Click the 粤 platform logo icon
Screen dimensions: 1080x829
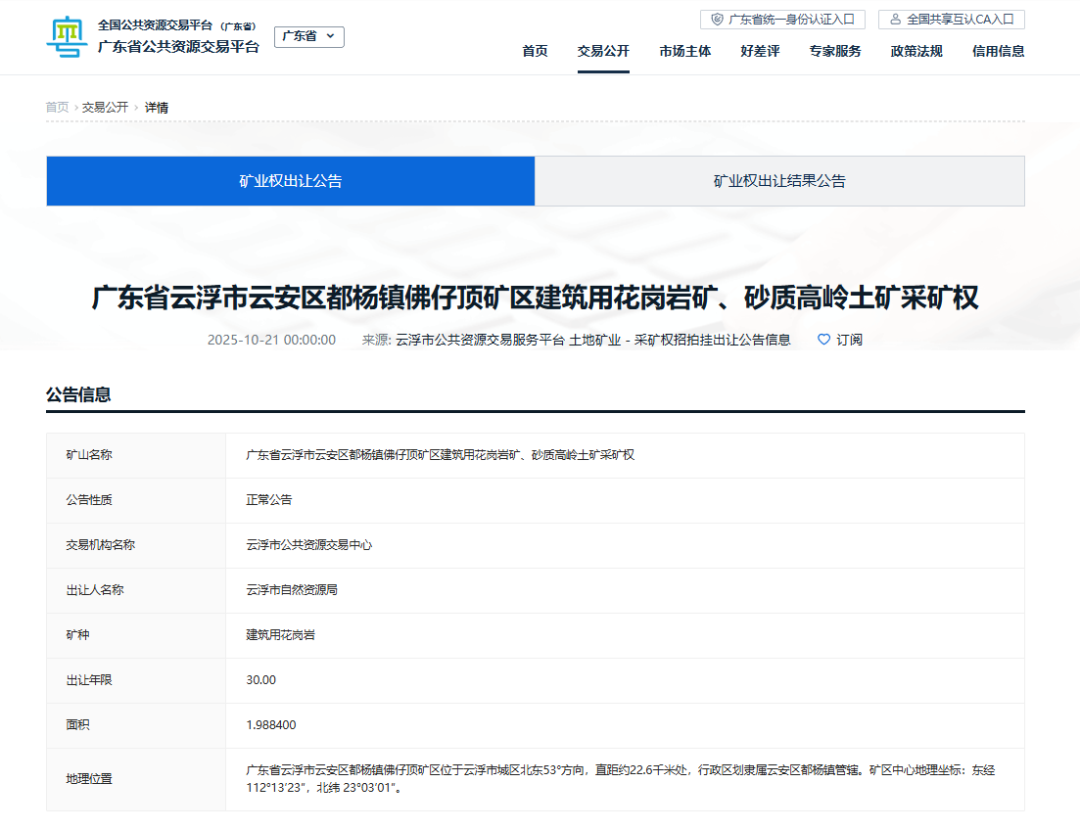[x=66, y=36]
